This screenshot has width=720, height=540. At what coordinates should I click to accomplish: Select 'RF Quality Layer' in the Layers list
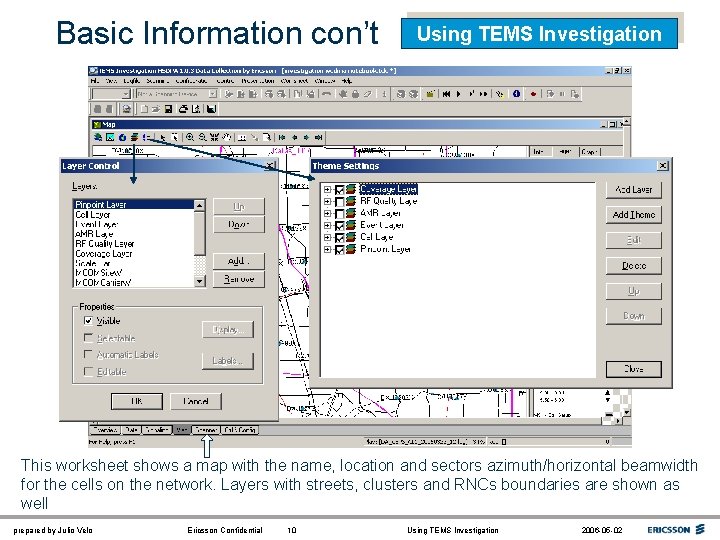(x=134, y=243)
